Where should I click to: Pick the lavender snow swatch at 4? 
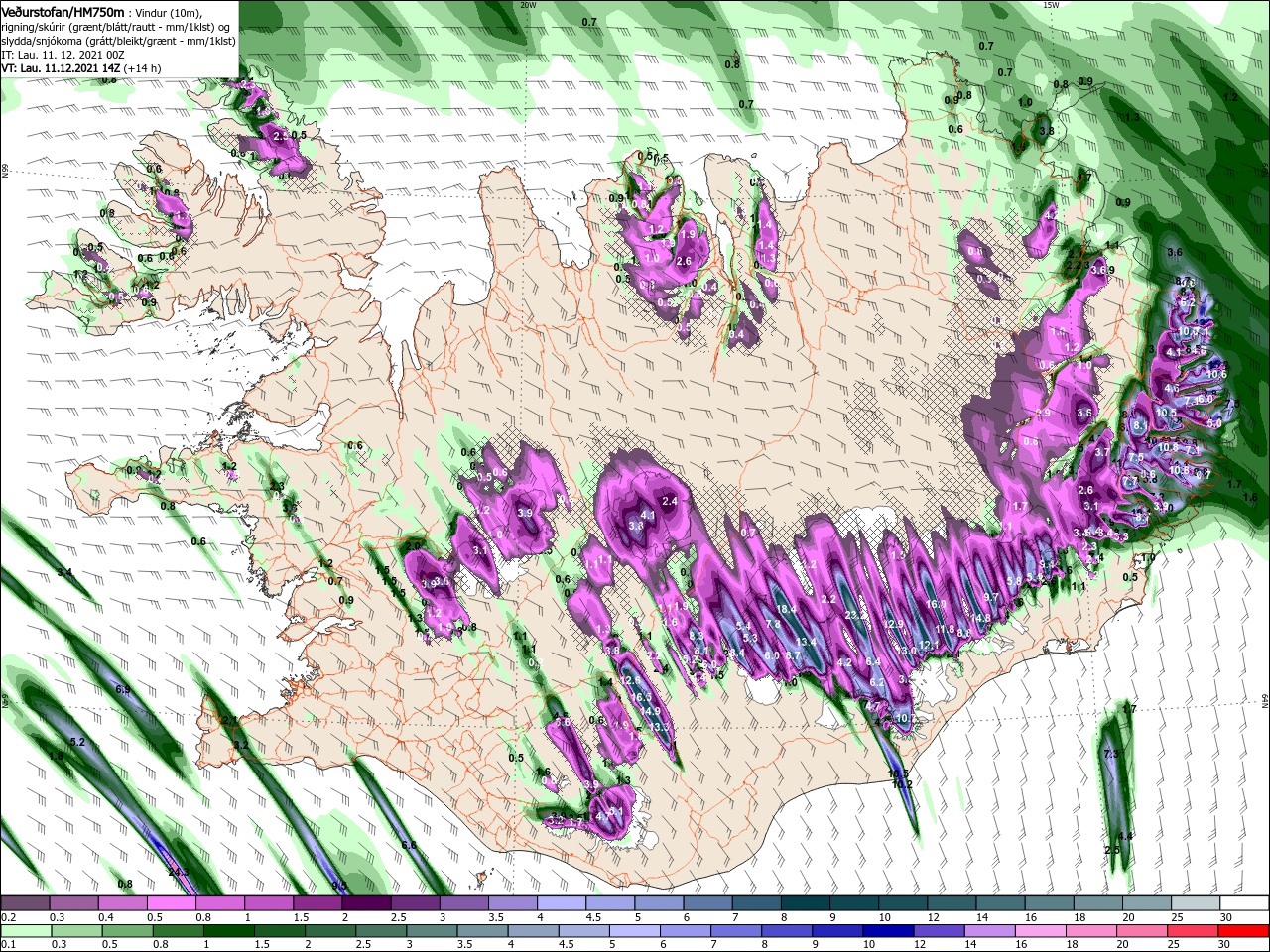[x=560, y=903]
